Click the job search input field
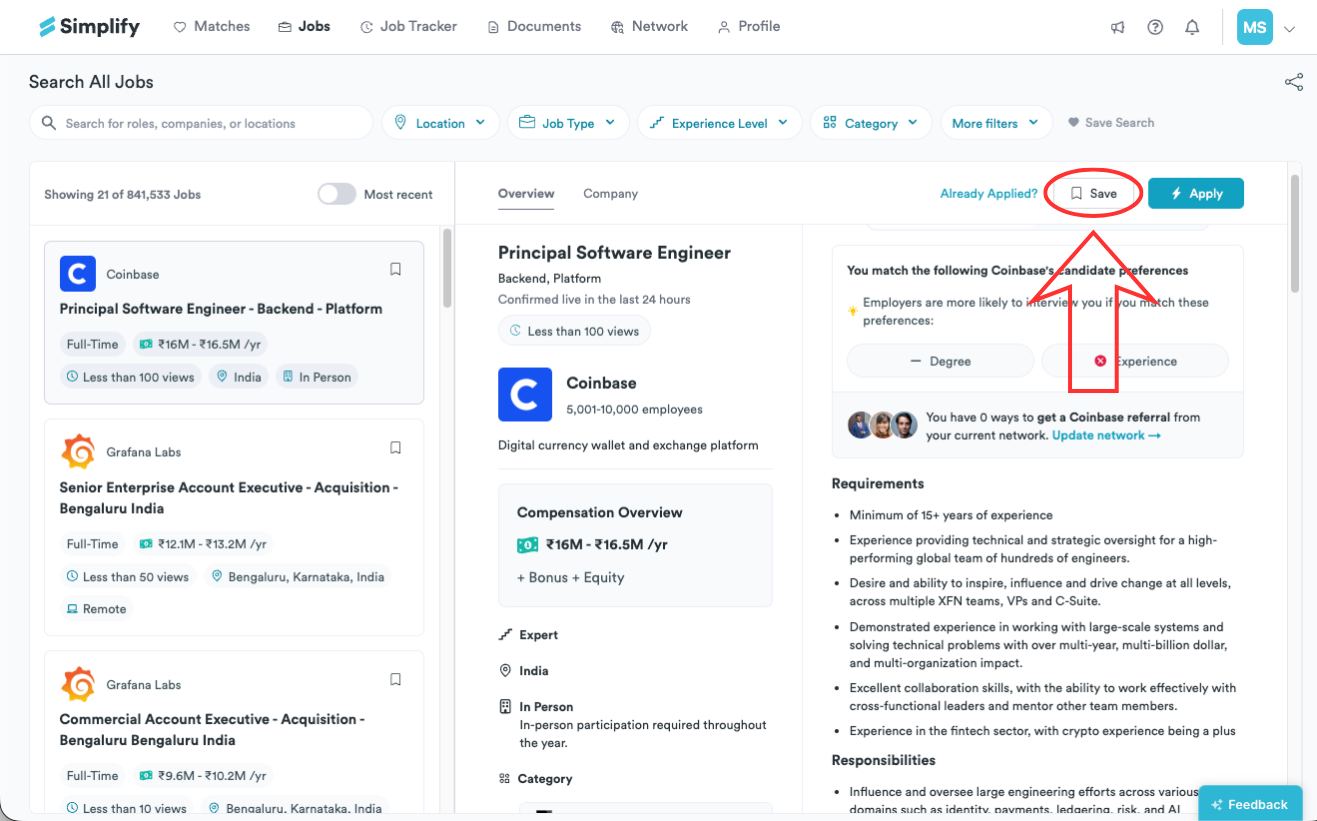1317x821 pixels. pos(201,123)
